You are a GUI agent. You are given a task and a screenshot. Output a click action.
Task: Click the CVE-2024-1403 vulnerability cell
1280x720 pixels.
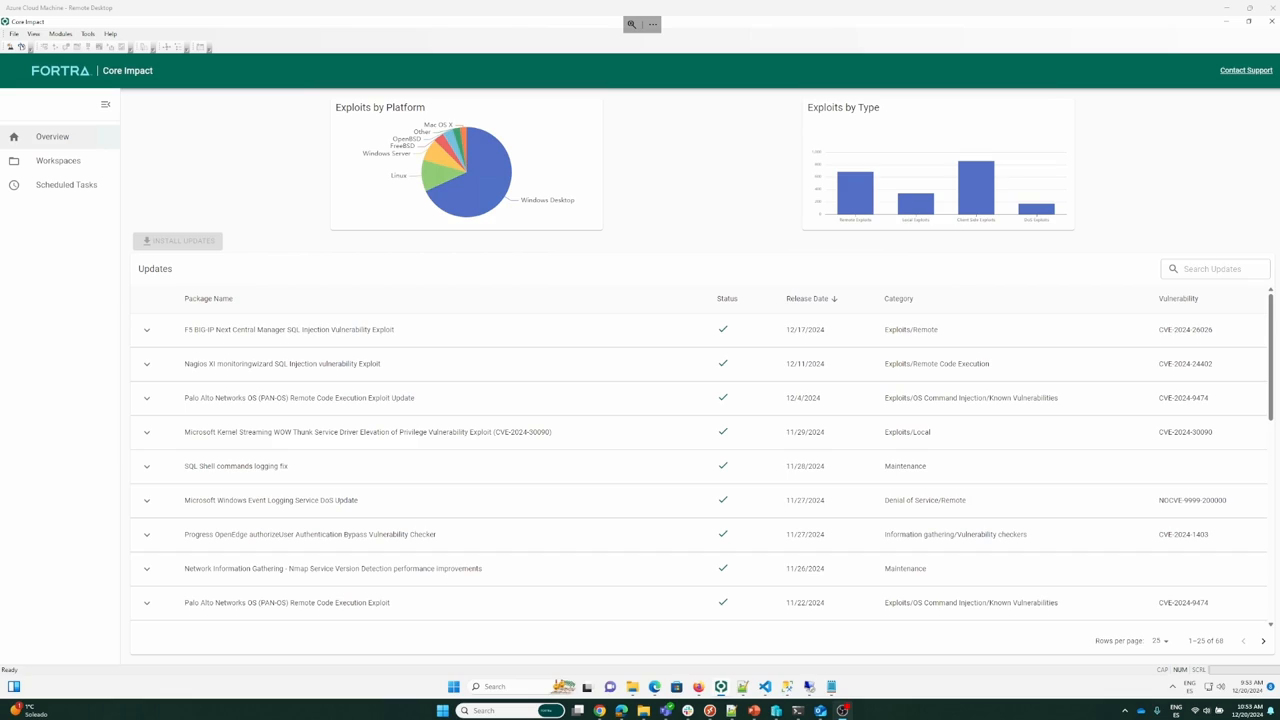(1183, 535)
